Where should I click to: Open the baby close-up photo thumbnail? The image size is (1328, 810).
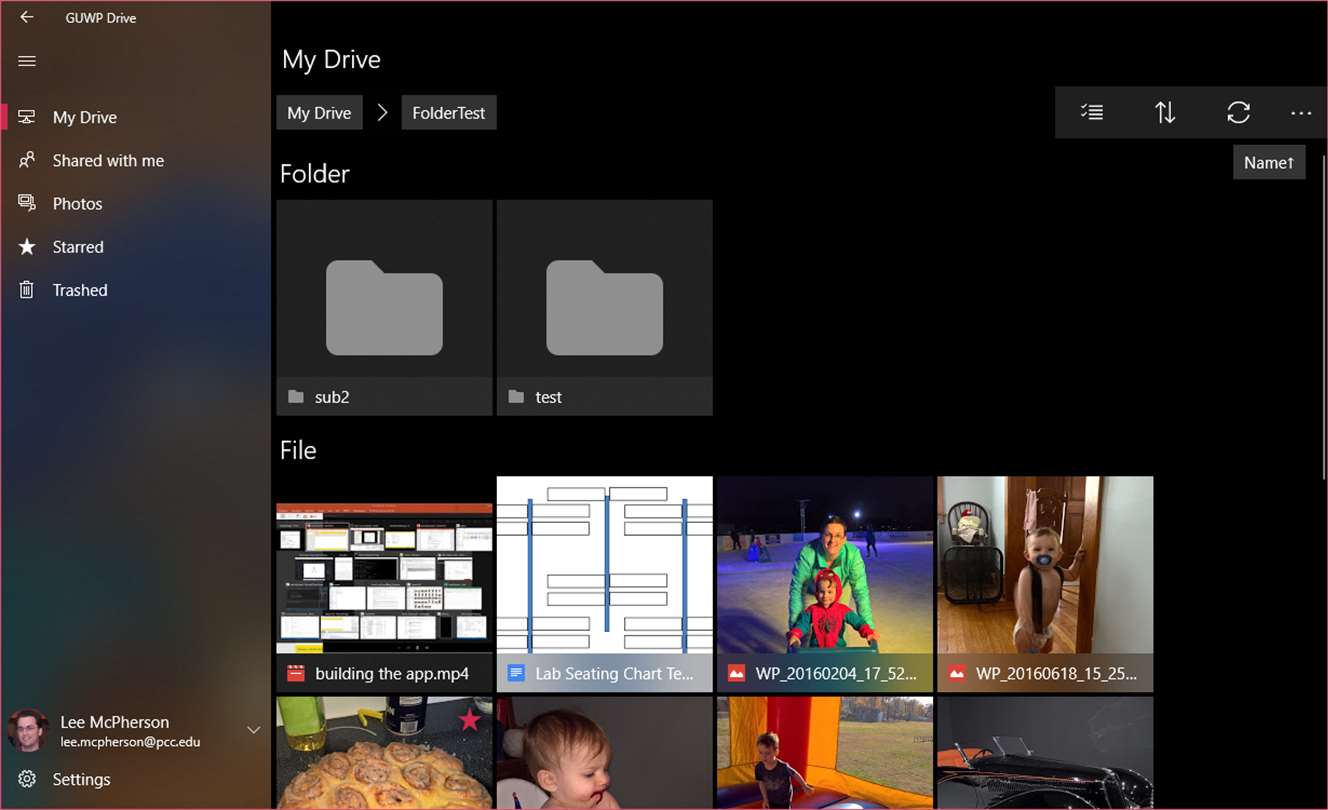[605, 753]
